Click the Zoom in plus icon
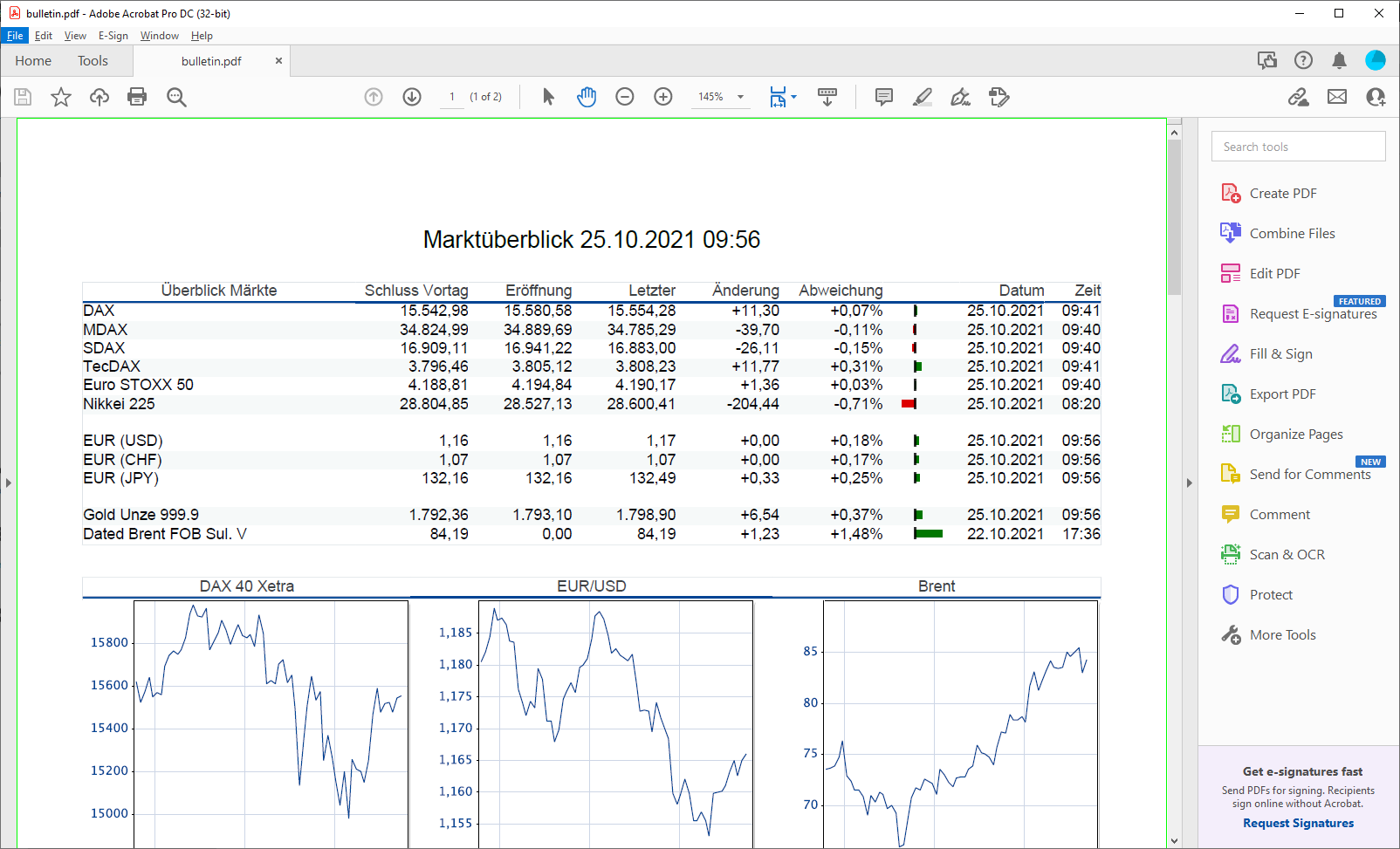 (663, 97)
